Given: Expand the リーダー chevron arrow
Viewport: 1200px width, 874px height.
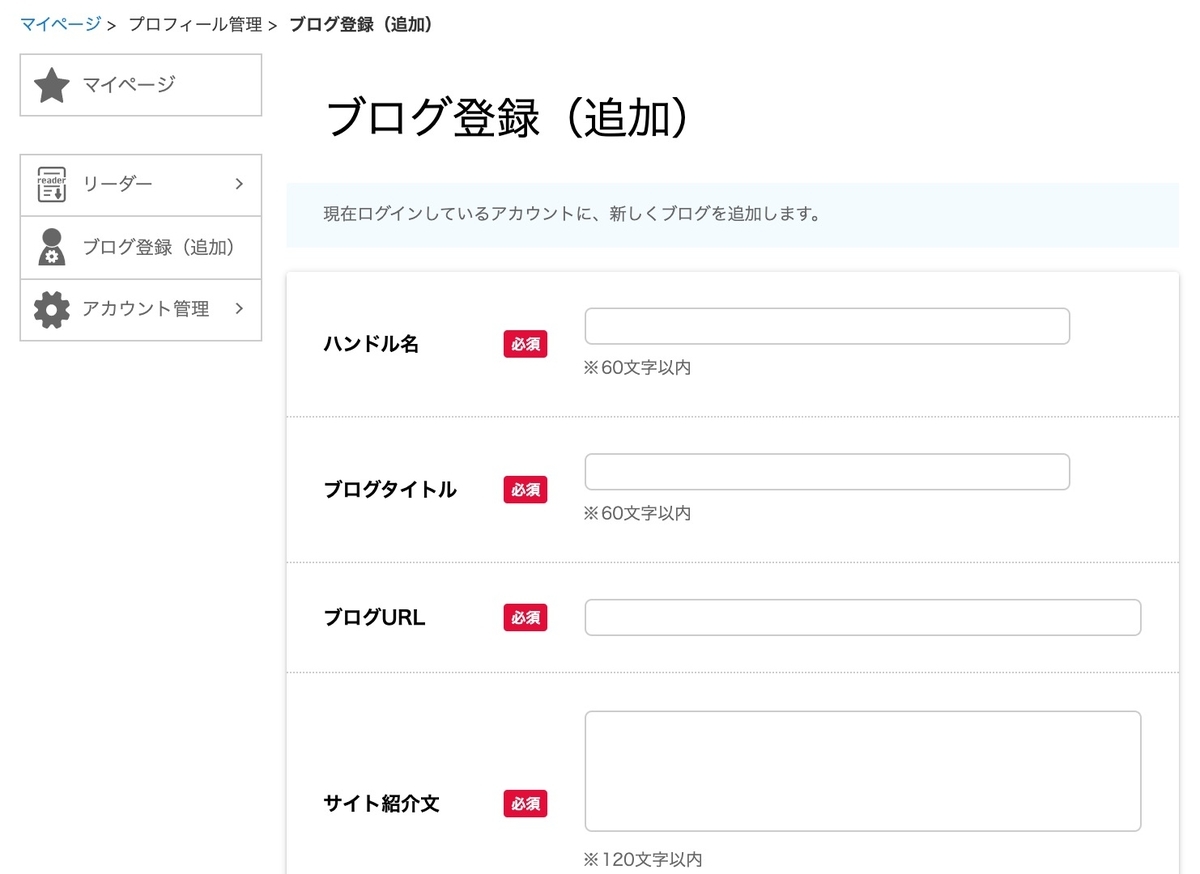Looking at the screenshot, I should (239, 184).
